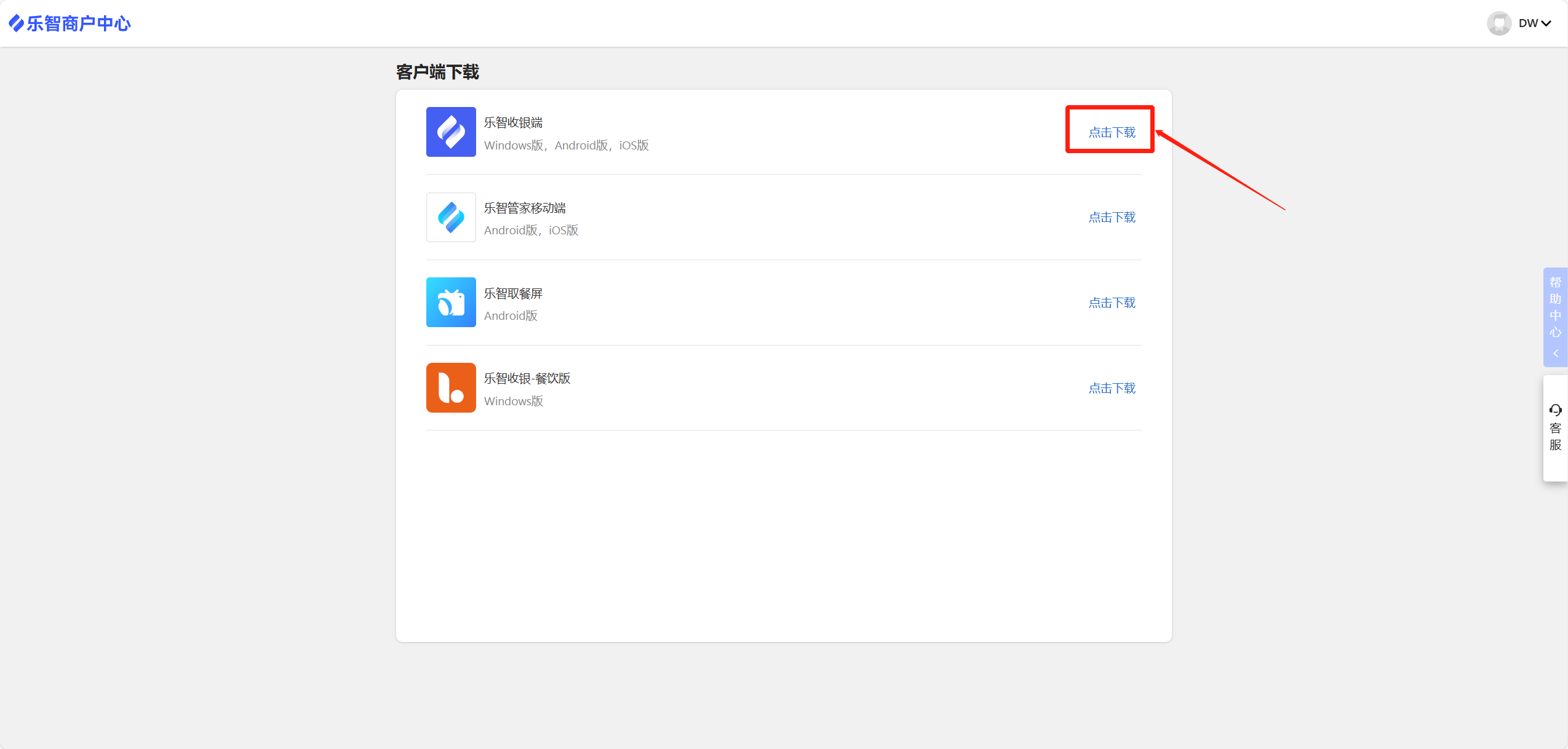Click the 客服 headset icon

click(x=1555, y=410)
